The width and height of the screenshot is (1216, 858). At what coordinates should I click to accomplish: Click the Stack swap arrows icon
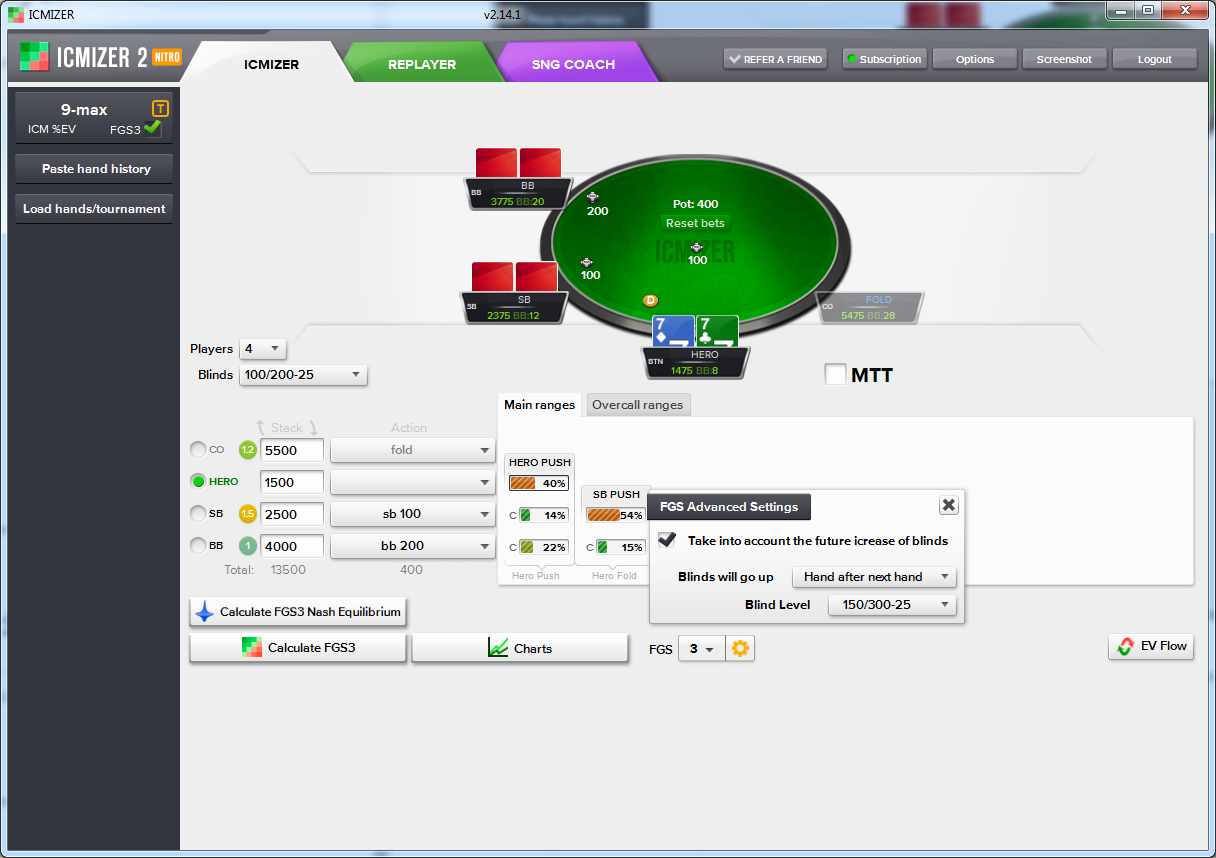point(287,428)
